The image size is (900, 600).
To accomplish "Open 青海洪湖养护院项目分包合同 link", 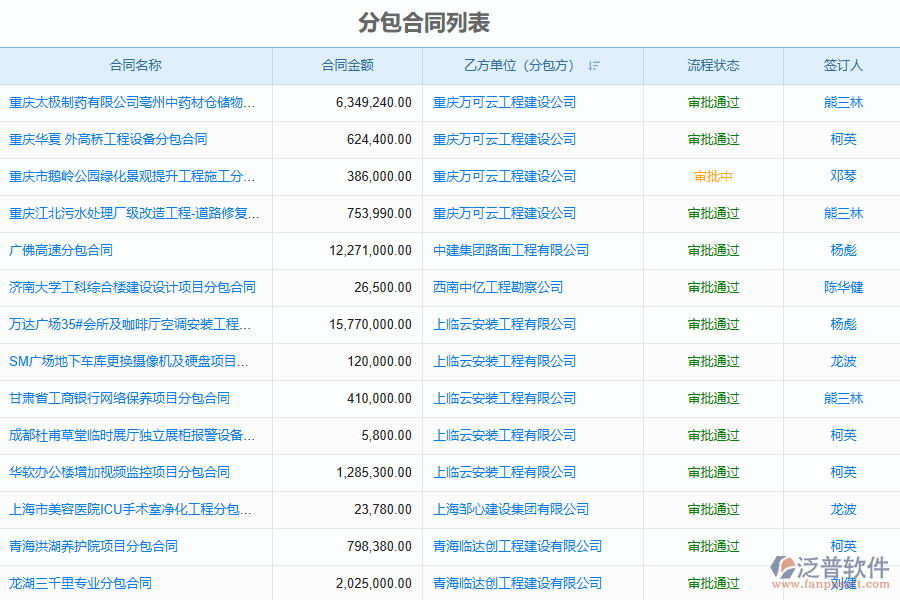I will coord(93,547).
